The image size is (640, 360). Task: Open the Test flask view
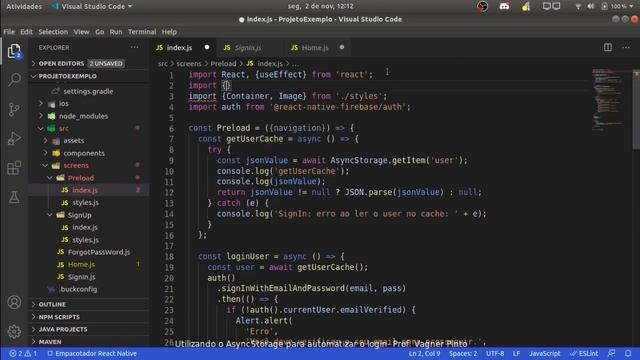pos(14,198)
